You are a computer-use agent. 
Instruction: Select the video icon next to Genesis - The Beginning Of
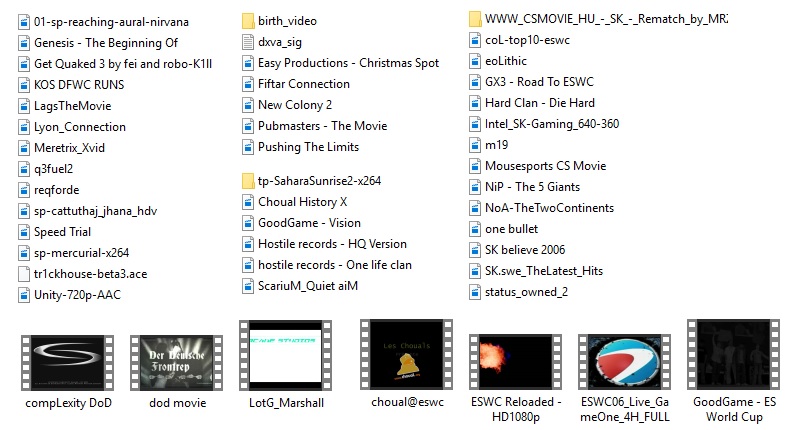[24, 43]
